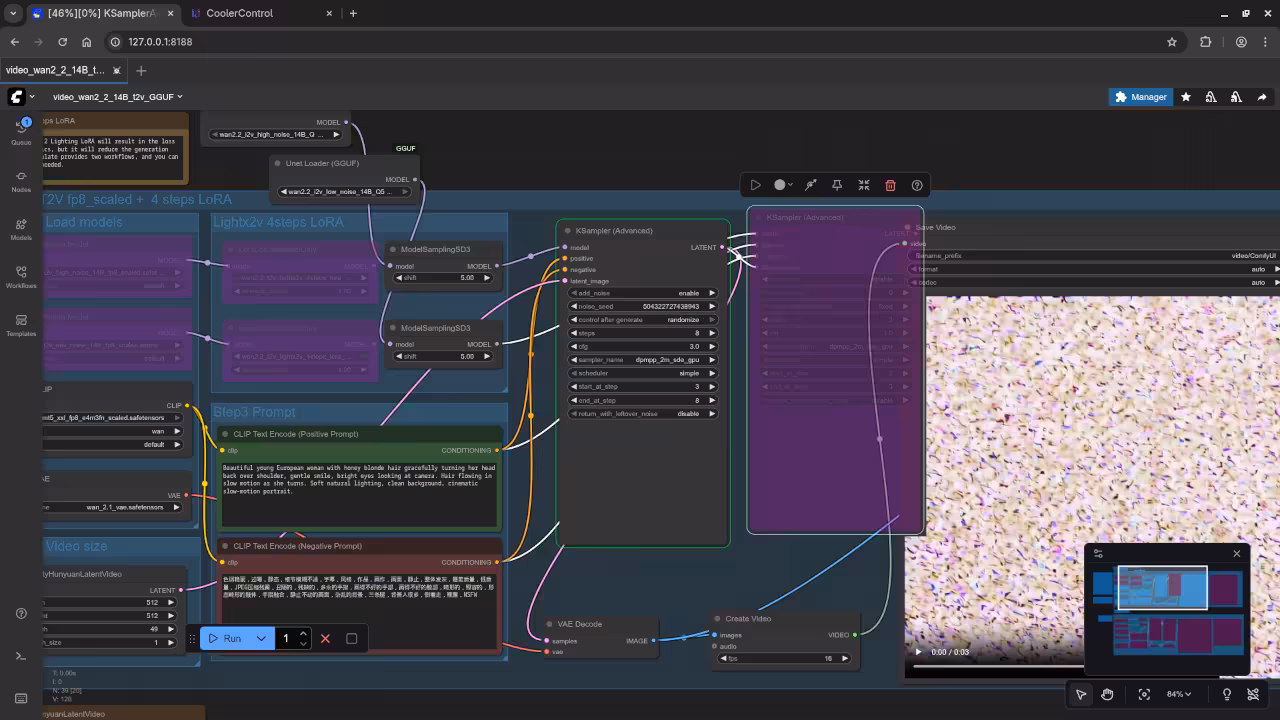Open the 84% zoom level dropdown
Image resolution: width=1280 pixels, height=720 pixels.
point(1179,694)
